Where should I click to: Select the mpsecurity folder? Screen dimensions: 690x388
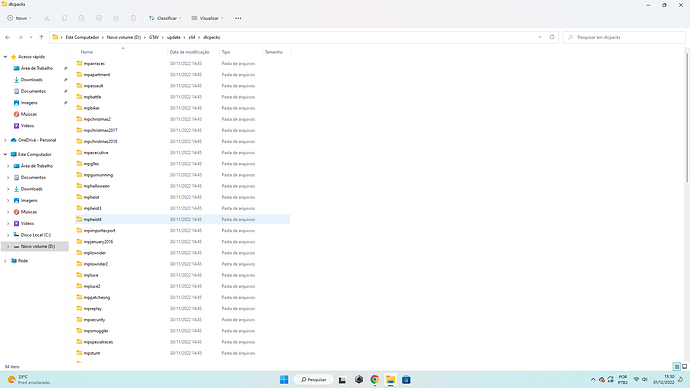tap(94, 320)
